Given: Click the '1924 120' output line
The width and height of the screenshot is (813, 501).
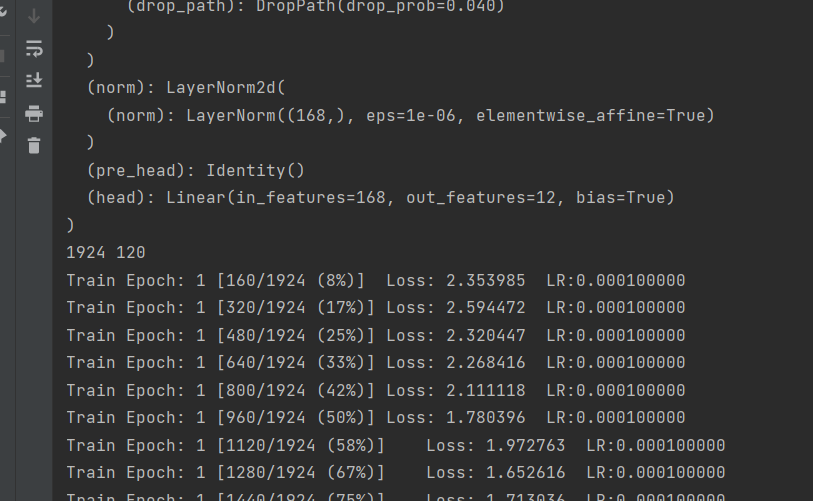Looking at the screenshot, I should 106,253.
